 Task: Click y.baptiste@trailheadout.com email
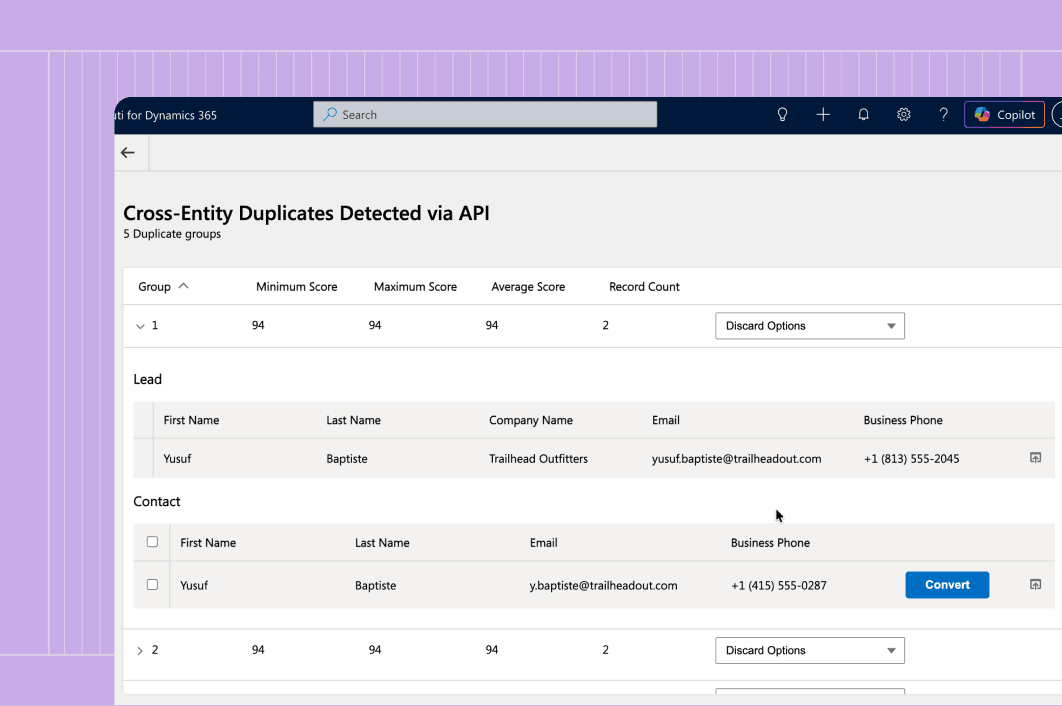point(603,585)
